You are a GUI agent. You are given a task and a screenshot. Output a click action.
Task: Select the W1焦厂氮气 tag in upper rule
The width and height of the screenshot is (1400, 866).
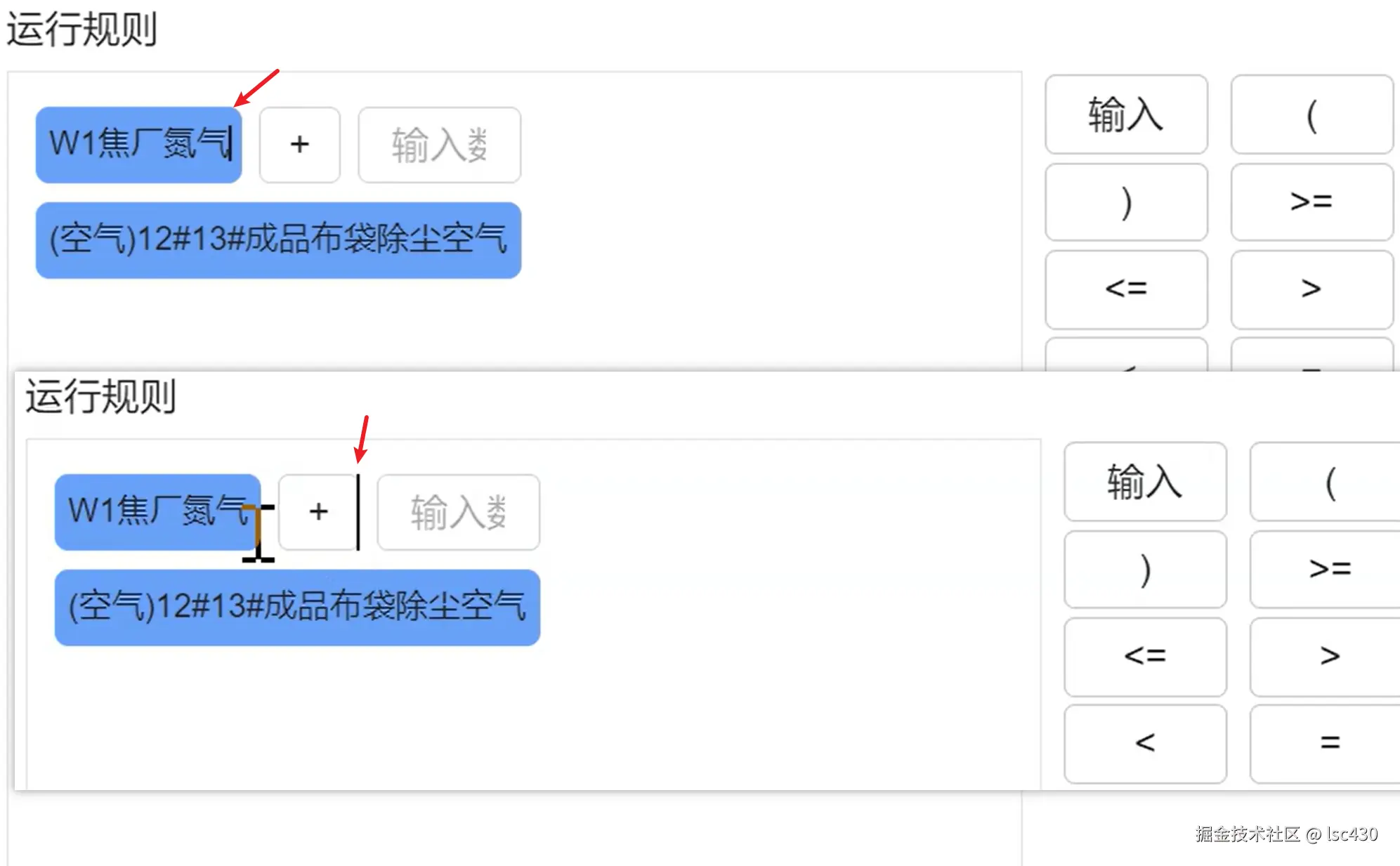pos(138,145)
